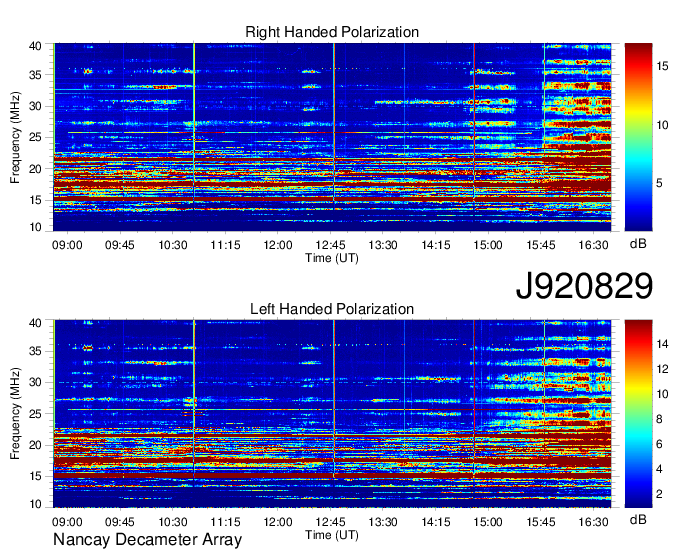Click the Right Handed plot's color scale bar
Screen dimensions: 680x552
click(638, 137)
